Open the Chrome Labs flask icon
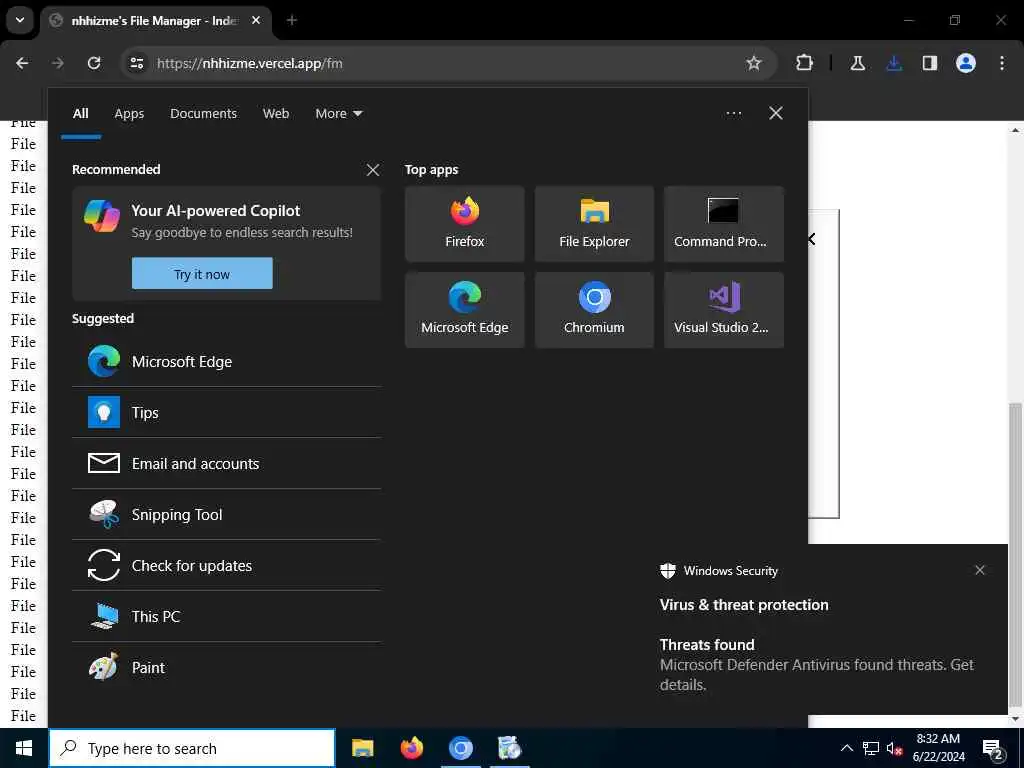 pyautogui.click(x=857, y=63)
